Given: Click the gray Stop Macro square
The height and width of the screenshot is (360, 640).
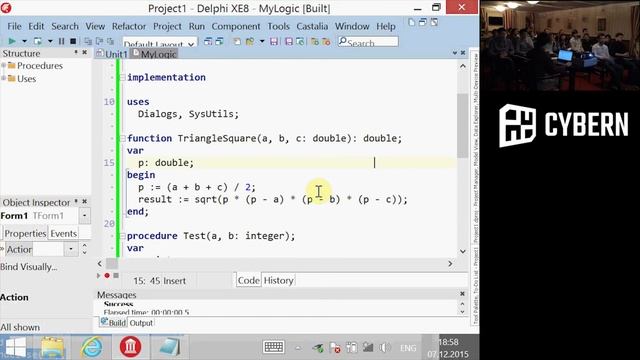Looking at the screenshot, I should pyautogui.click(x=116, y=276).
